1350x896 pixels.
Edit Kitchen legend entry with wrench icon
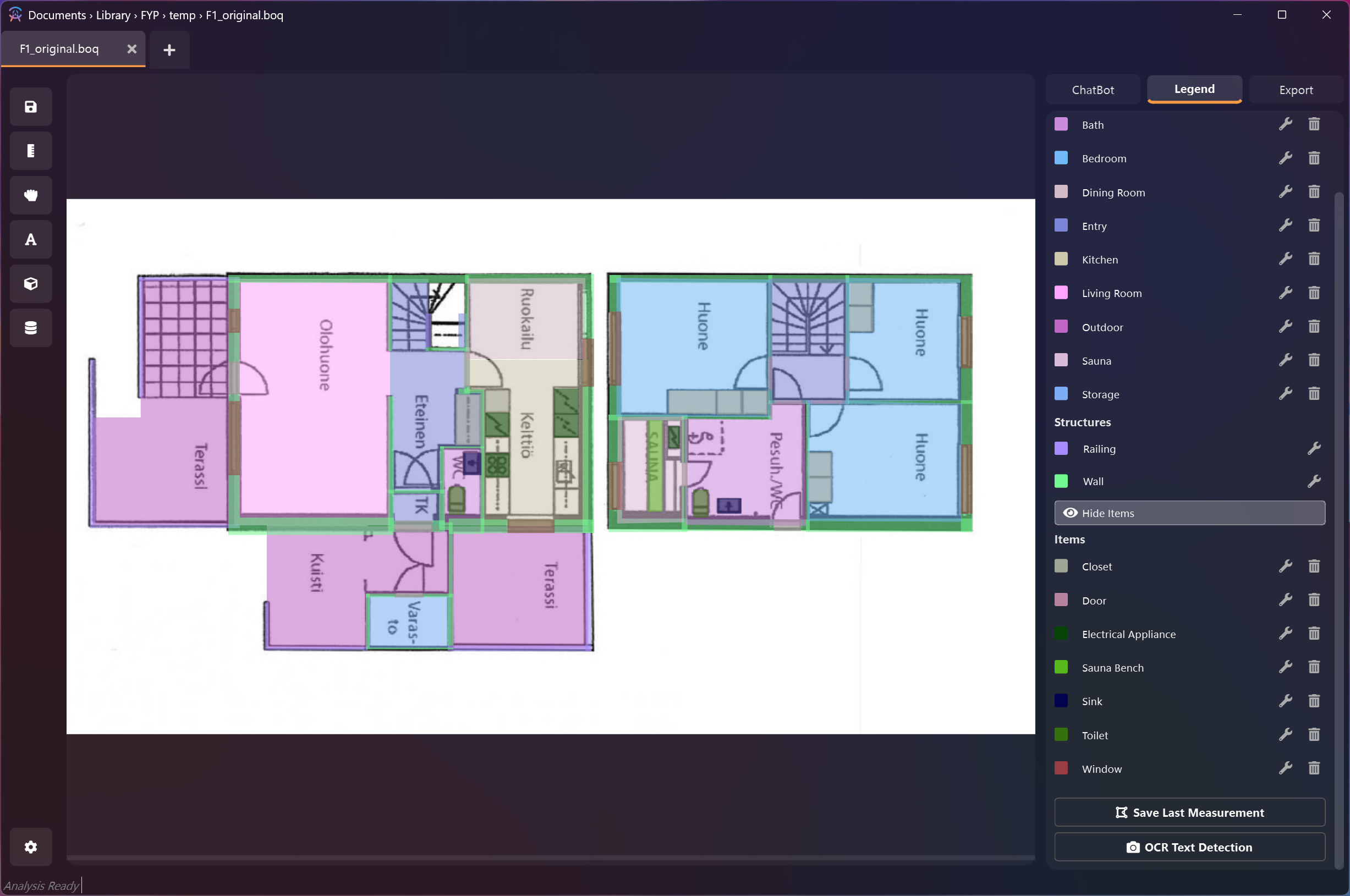[1286, 260]
